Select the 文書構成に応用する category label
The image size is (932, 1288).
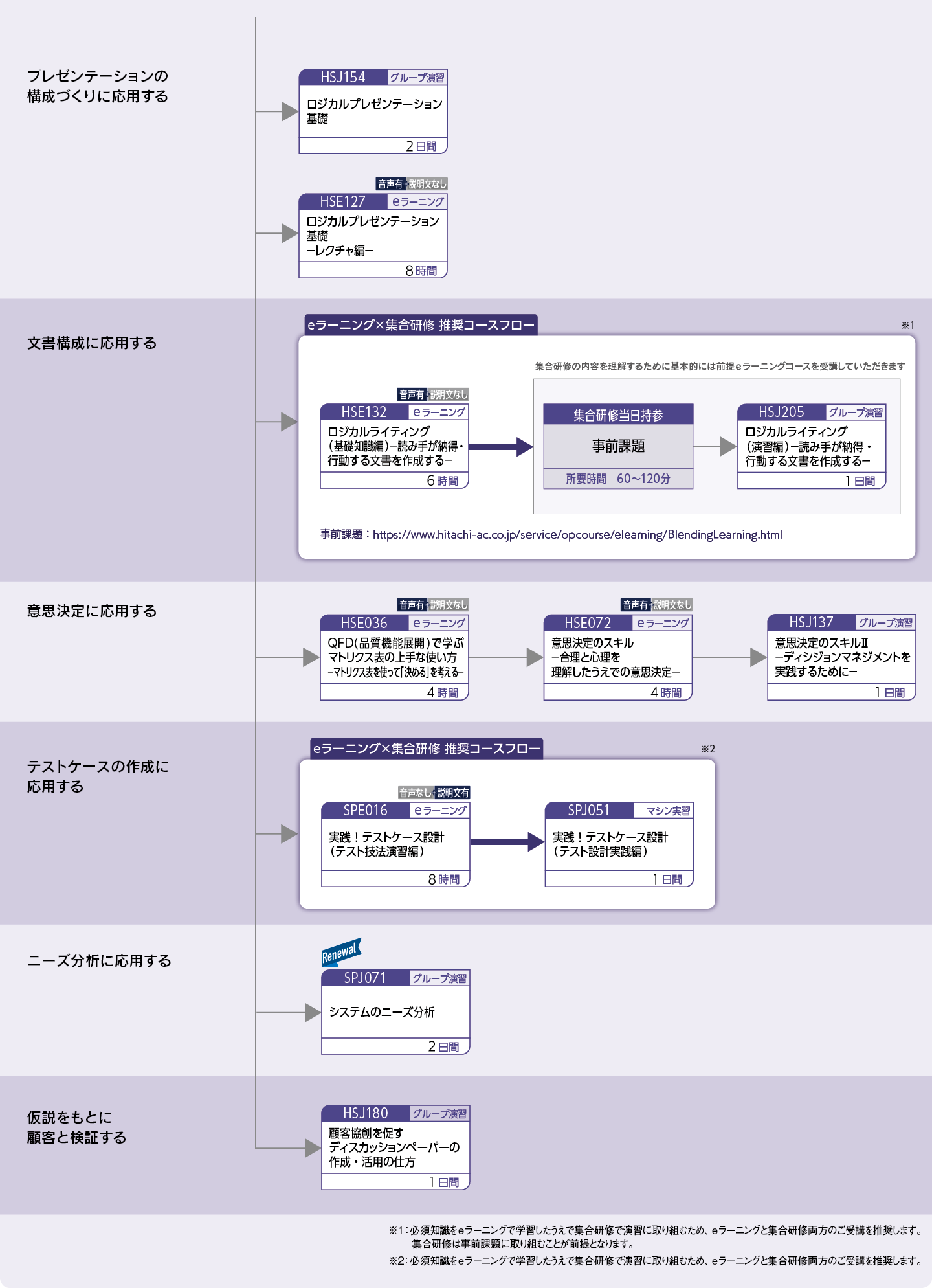click(x=92, y=343)
